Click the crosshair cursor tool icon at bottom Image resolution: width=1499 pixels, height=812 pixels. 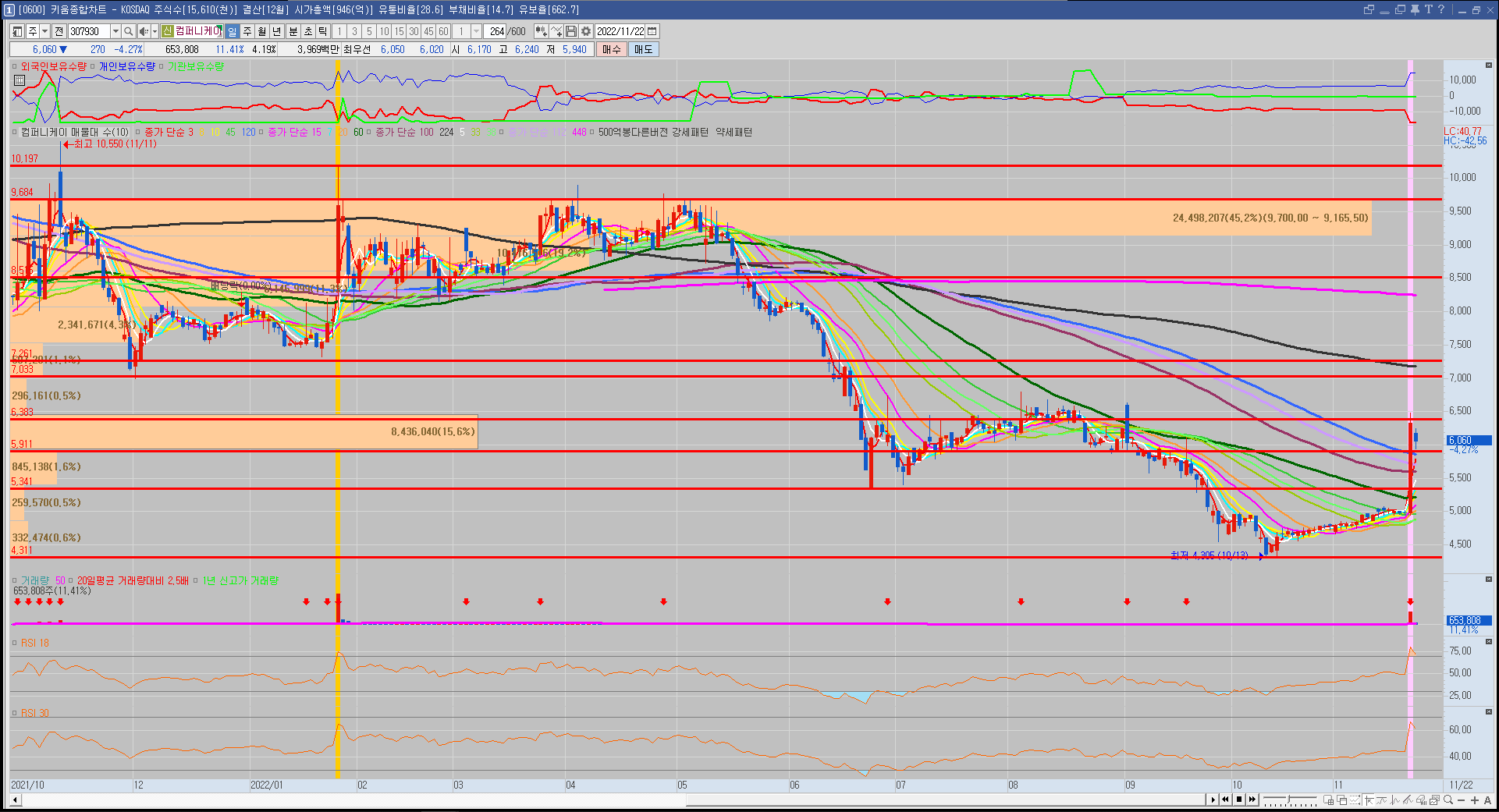(1369, 800)
